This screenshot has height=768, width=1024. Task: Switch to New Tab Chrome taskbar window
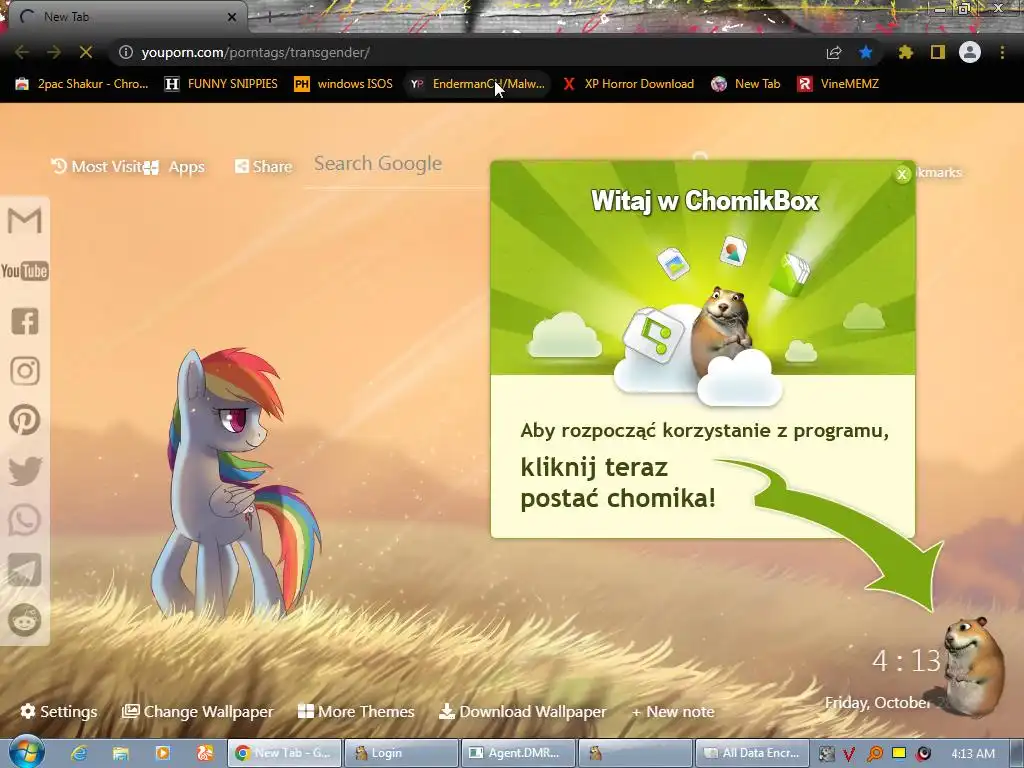coord(284,753)
